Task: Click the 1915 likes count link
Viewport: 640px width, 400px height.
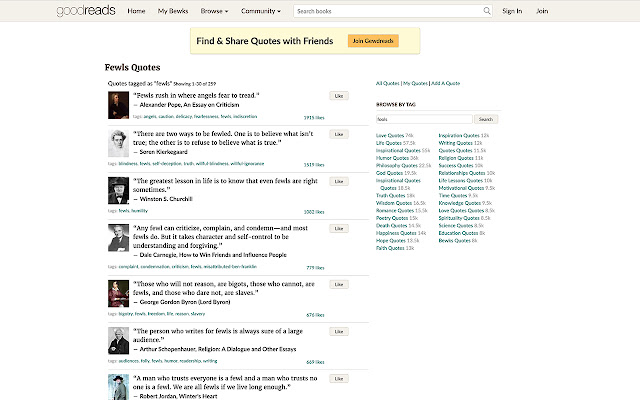Action: click(314, 118)
